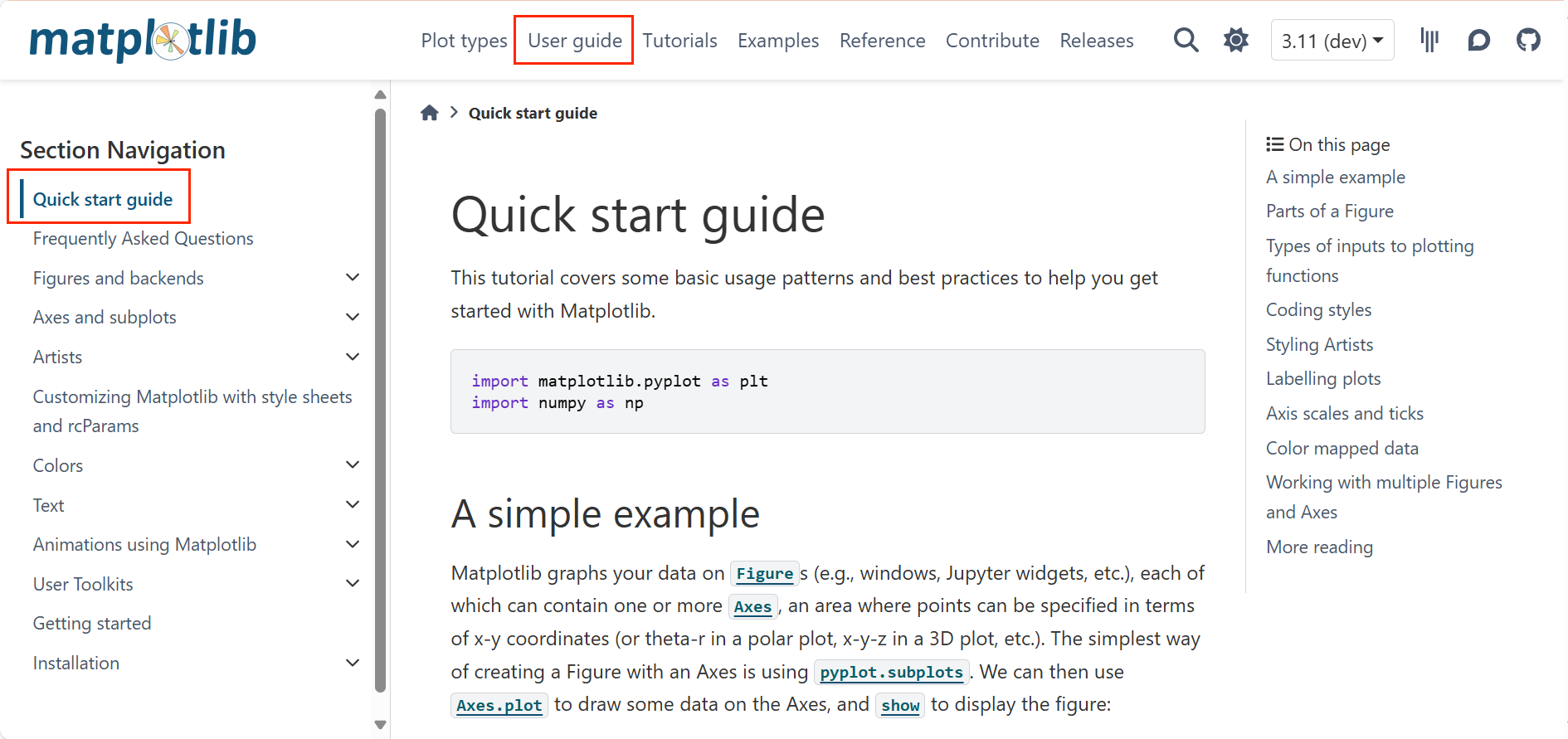Open Artists sidebar link
The height and width of the screenshot is (739, 1568).
coord(57,357)
